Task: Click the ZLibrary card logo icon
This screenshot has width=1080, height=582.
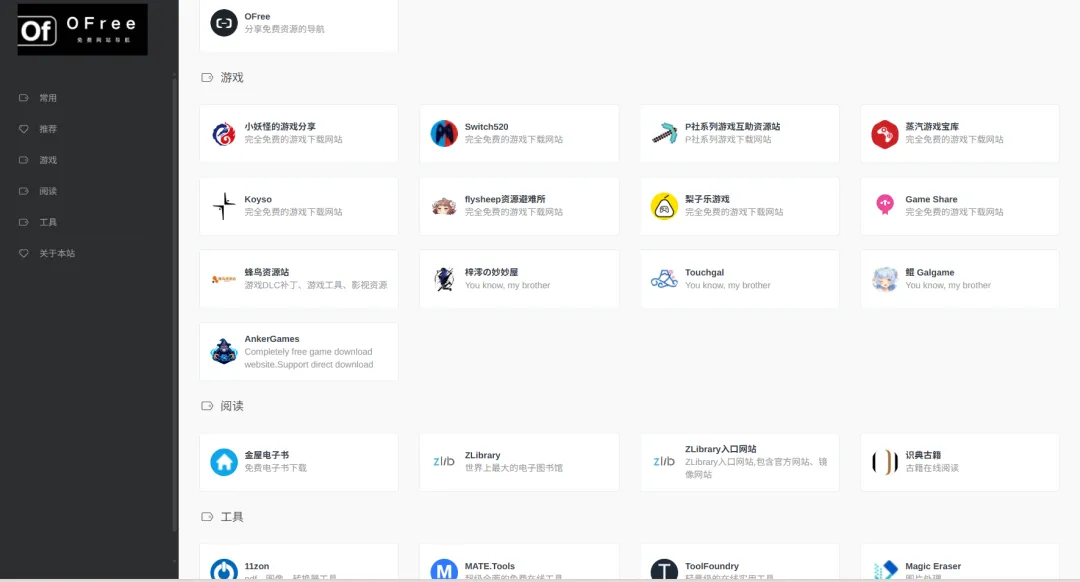Action: tap(444, 461)
